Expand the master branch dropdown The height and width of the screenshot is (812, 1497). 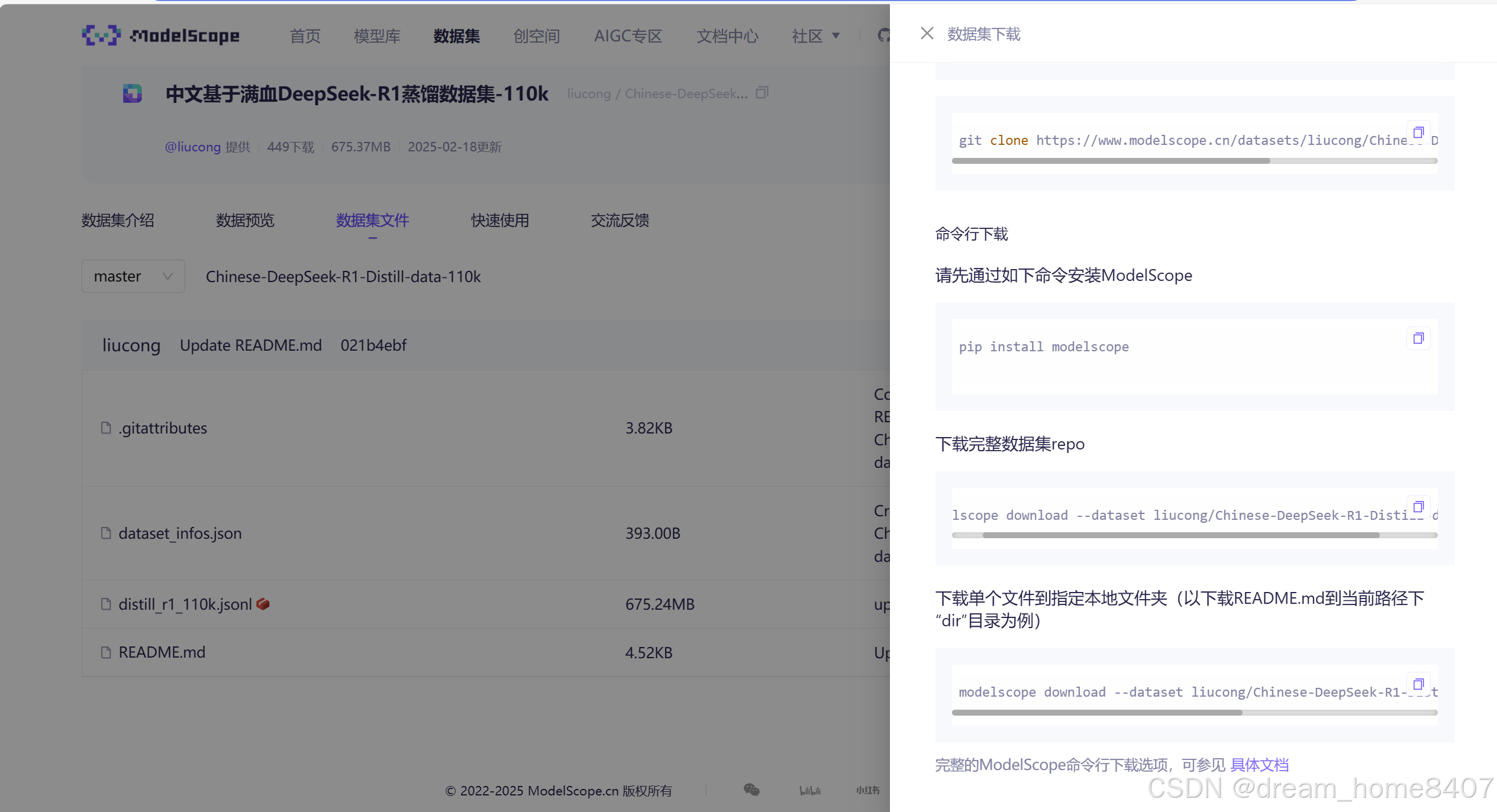(133, 276)
